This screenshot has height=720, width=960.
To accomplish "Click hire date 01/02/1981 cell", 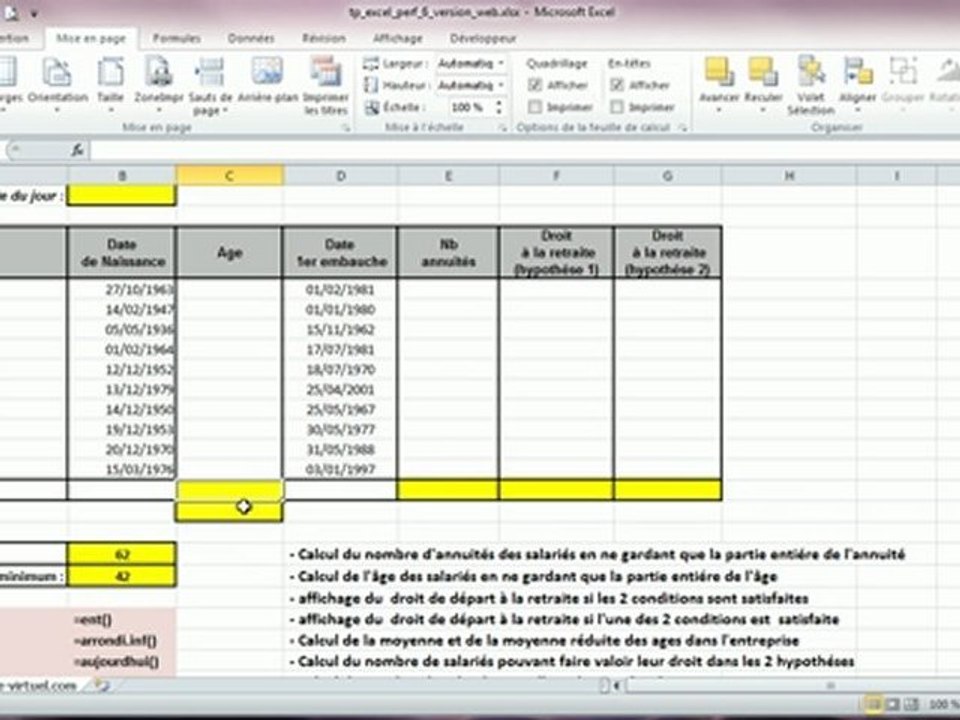I will coord(340,289).
